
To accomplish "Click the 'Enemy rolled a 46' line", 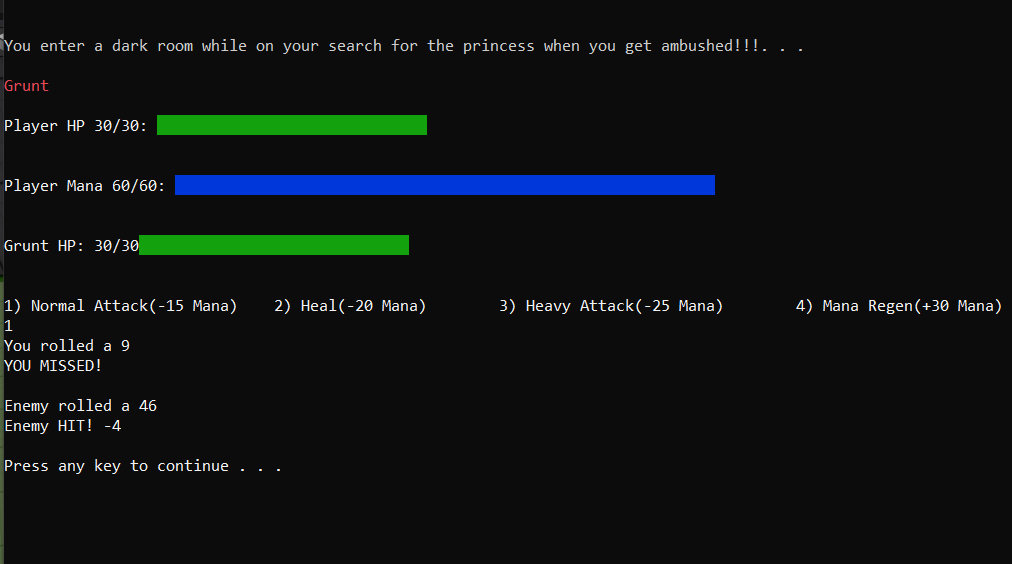I will (81, 406).
